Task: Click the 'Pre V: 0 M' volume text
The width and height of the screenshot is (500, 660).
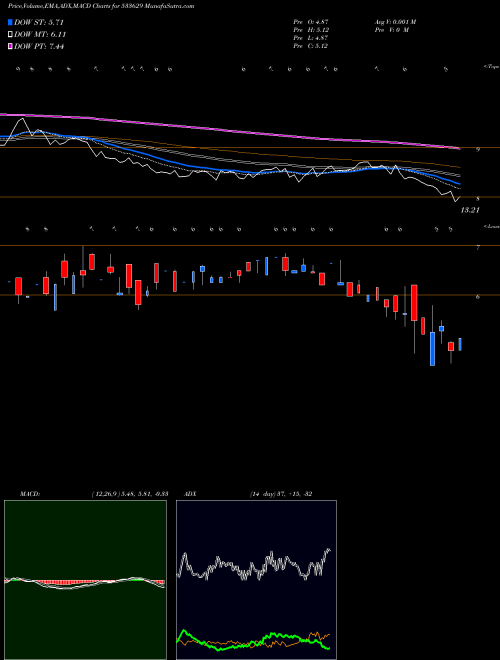Action: 391,30
